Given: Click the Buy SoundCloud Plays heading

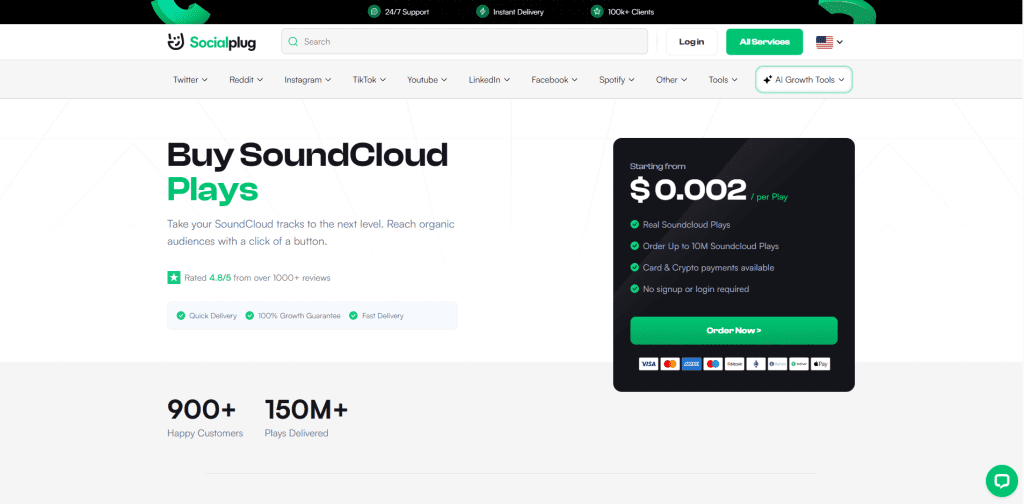Looking at the screenshot, I should point(308,172).
